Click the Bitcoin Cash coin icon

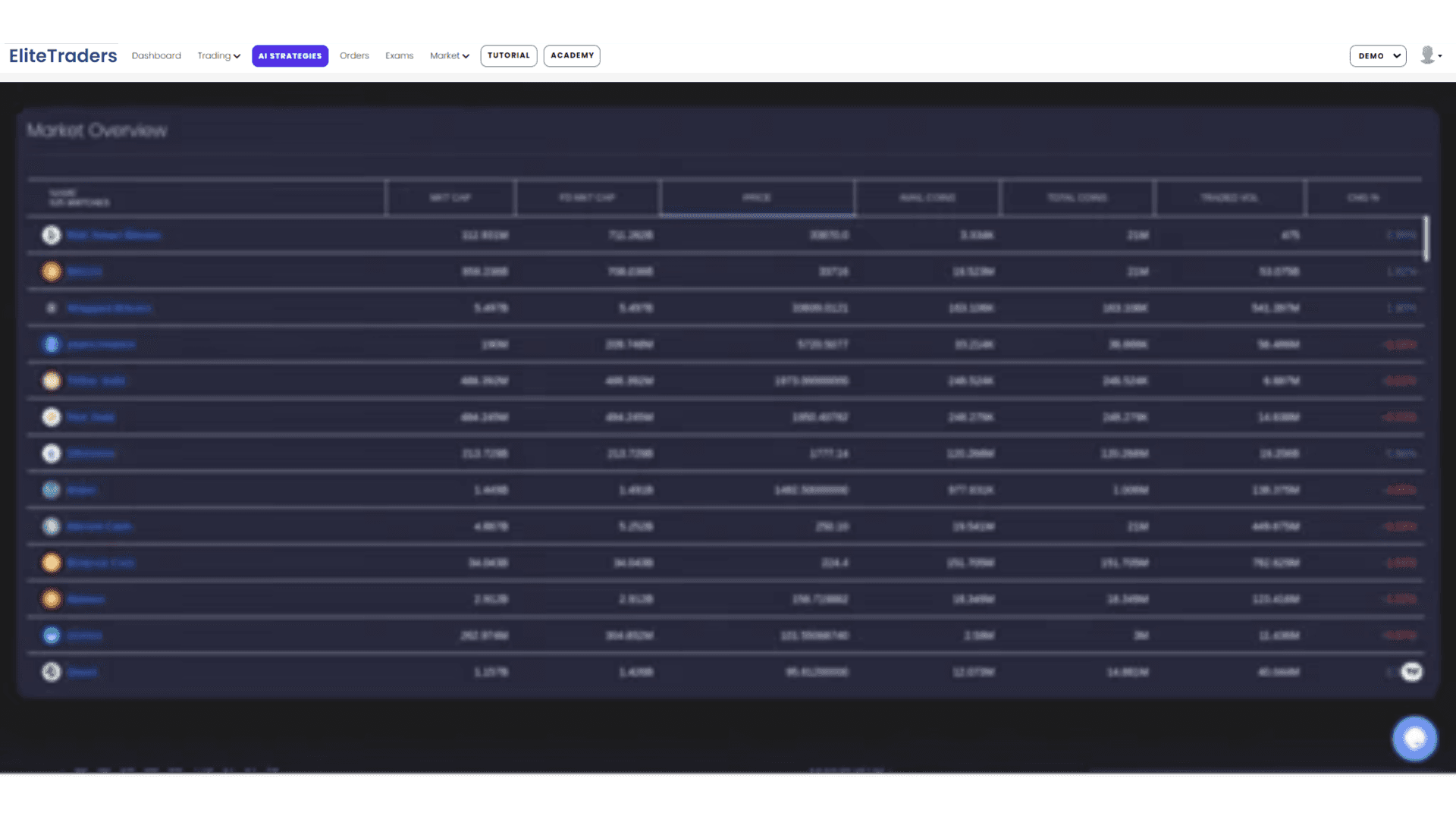[51, 526]
